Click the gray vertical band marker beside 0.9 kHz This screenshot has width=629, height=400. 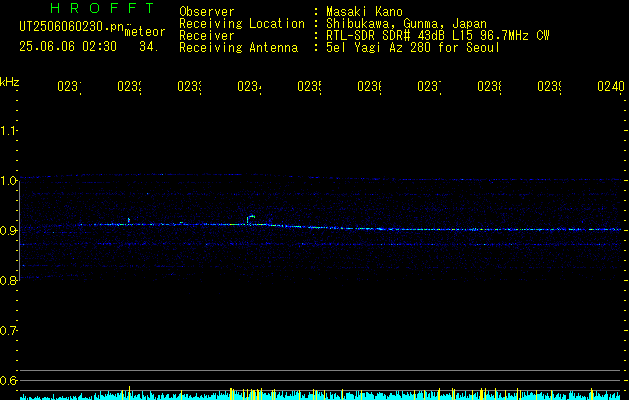(x=20, y=230)
